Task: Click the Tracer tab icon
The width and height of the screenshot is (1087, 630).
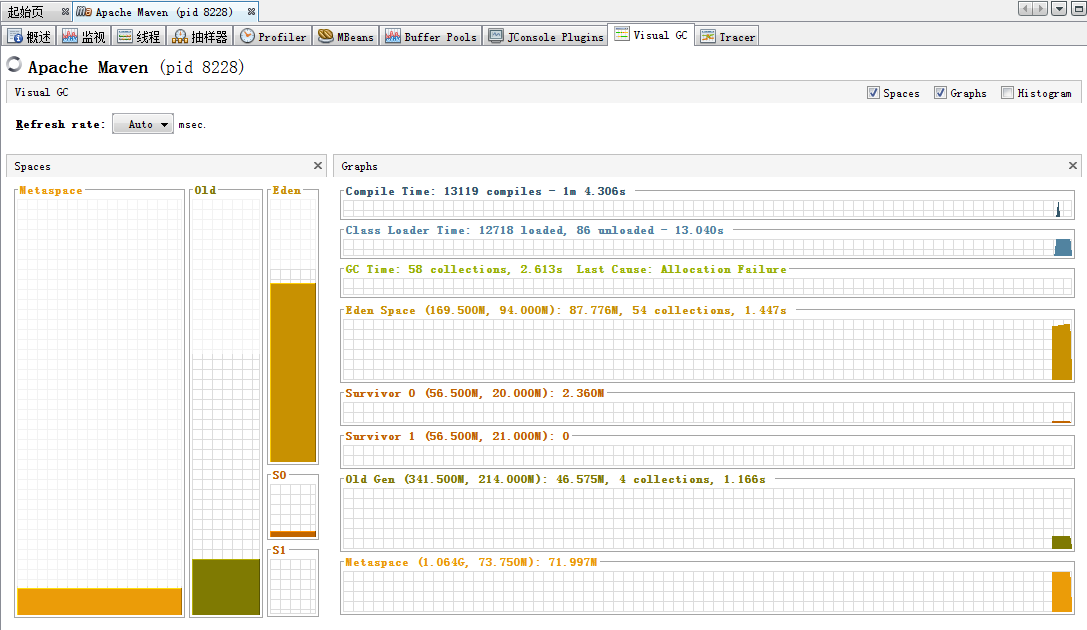Action: [x=708, y=37]
